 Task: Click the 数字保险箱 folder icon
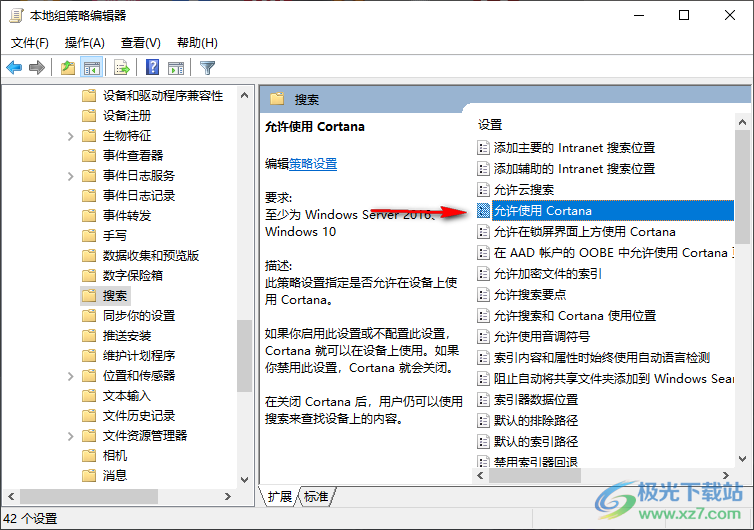89,276
